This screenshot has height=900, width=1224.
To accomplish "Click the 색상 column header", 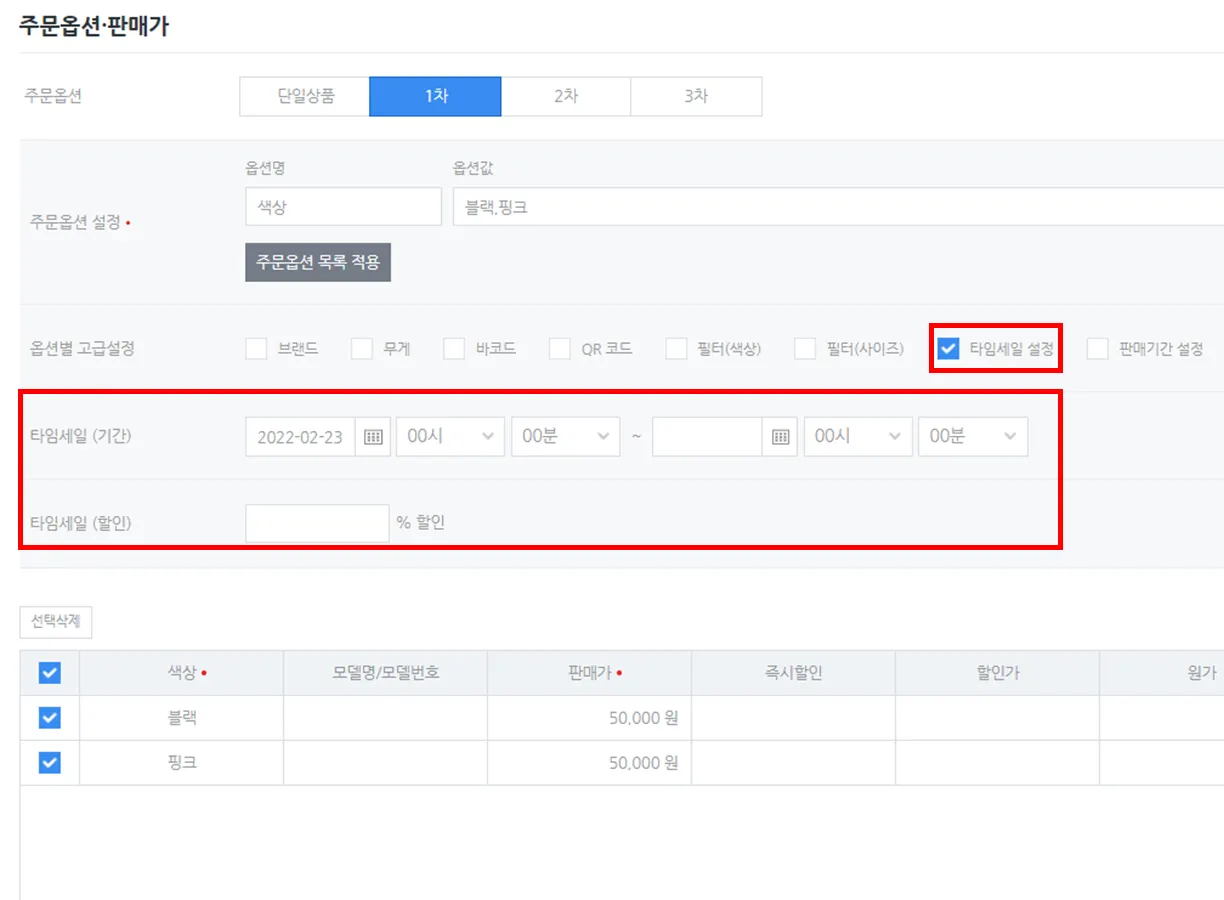I will pos(181,673).
